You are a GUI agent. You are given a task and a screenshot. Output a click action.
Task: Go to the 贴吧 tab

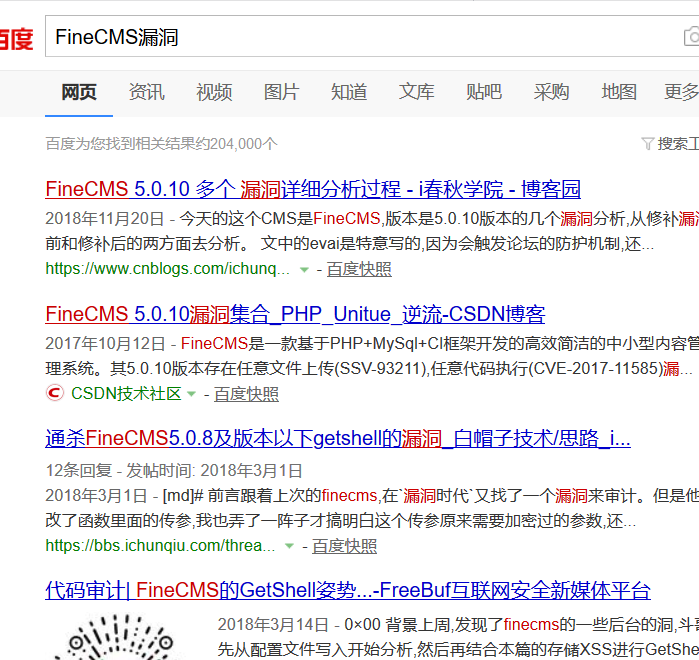click(x=484, y=92)
